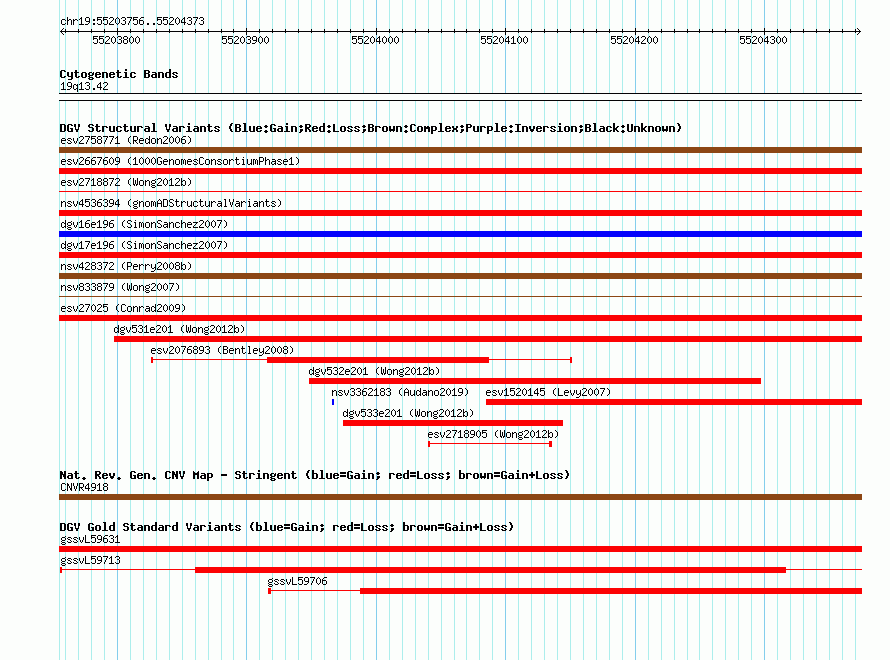This screenshot has width=890, height=660.
Task: Select nsv833879 (Wong2007) variant label
Action: pyautogui.click(x=120, y=287)
